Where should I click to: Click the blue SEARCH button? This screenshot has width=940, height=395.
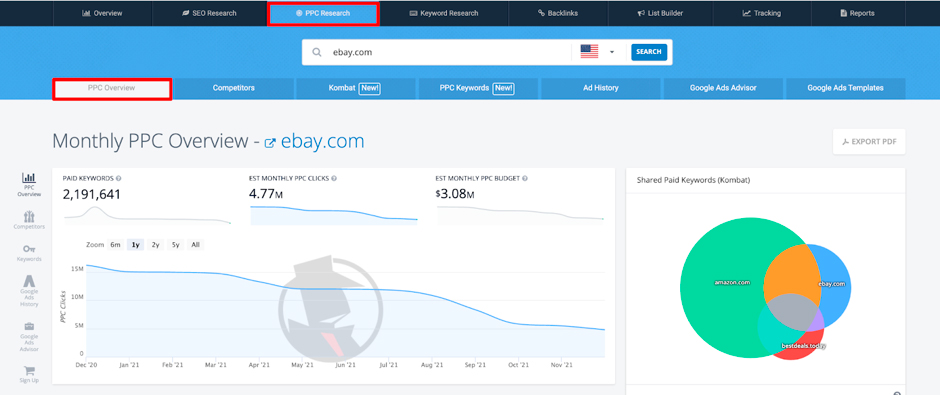(649, 52)
